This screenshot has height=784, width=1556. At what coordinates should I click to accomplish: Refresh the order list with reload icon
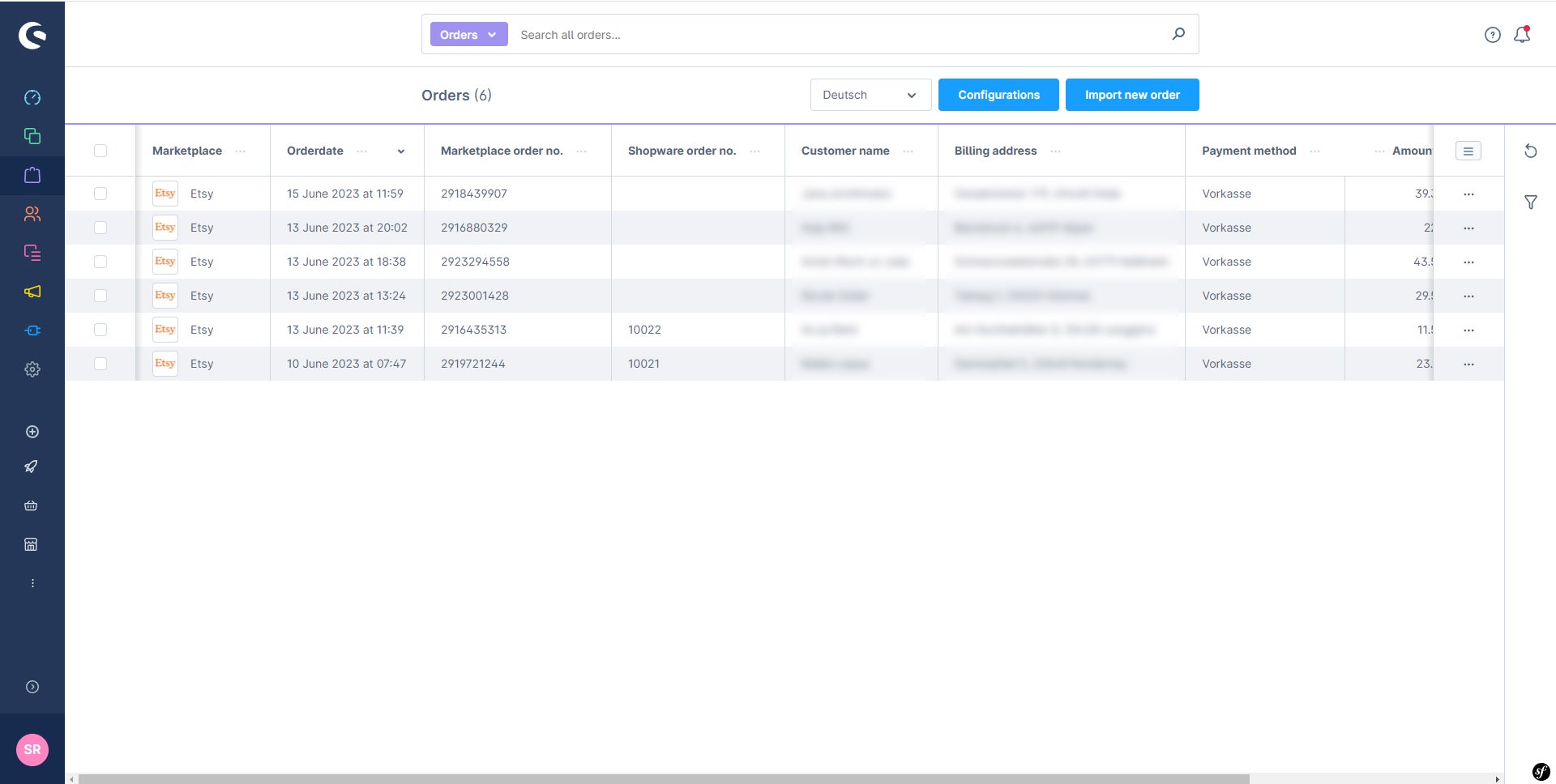click(x=1531, y=151)
